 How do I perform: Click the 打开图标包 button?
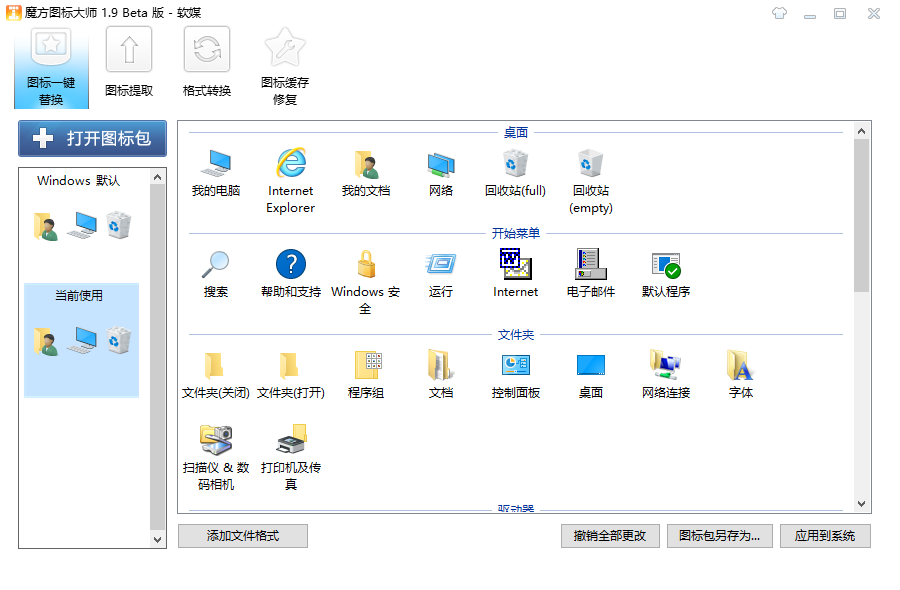pos(92,138)
